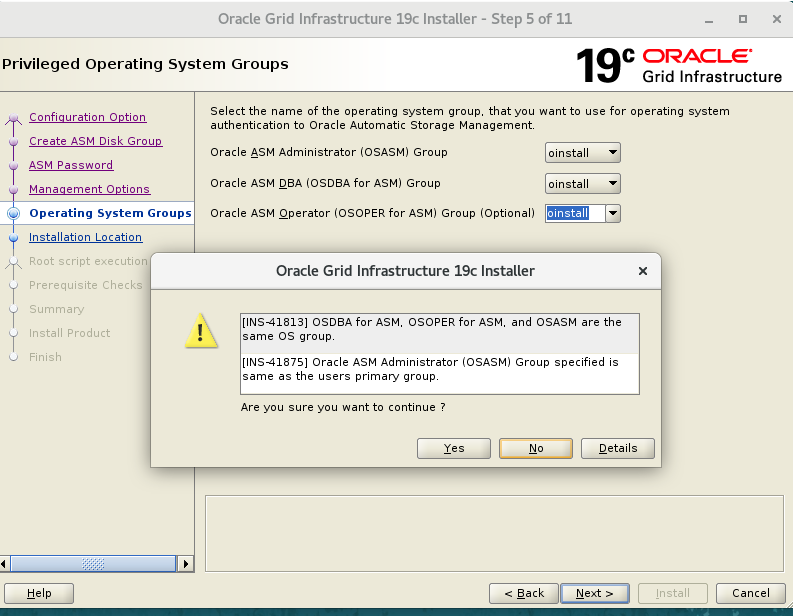
Task: Click the Help button
Action: pyautogui.click(x=39, y=593)
